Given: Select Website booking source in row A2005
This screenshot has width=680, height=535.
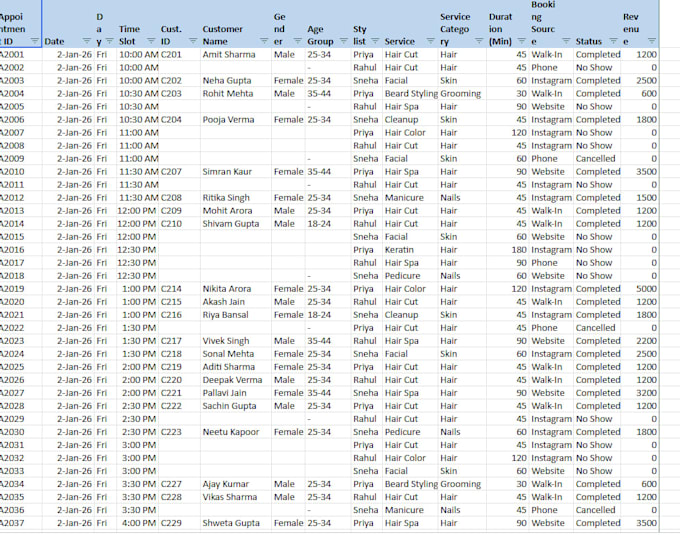Looking at the screenshot, I should point(551,107).
